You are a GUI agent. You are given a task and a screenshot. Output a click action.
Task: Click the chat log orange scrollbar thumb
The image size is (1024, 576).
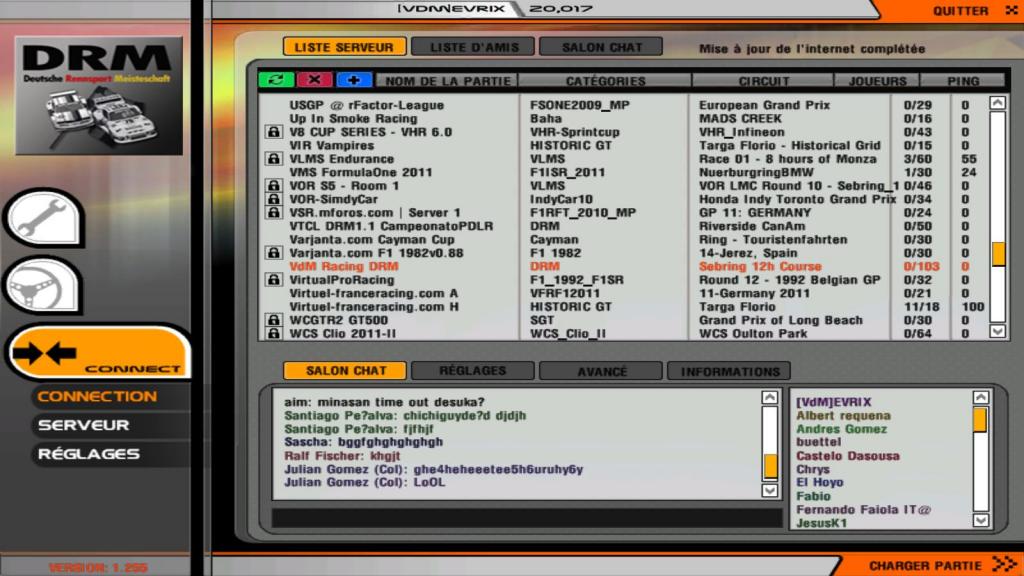770,466
